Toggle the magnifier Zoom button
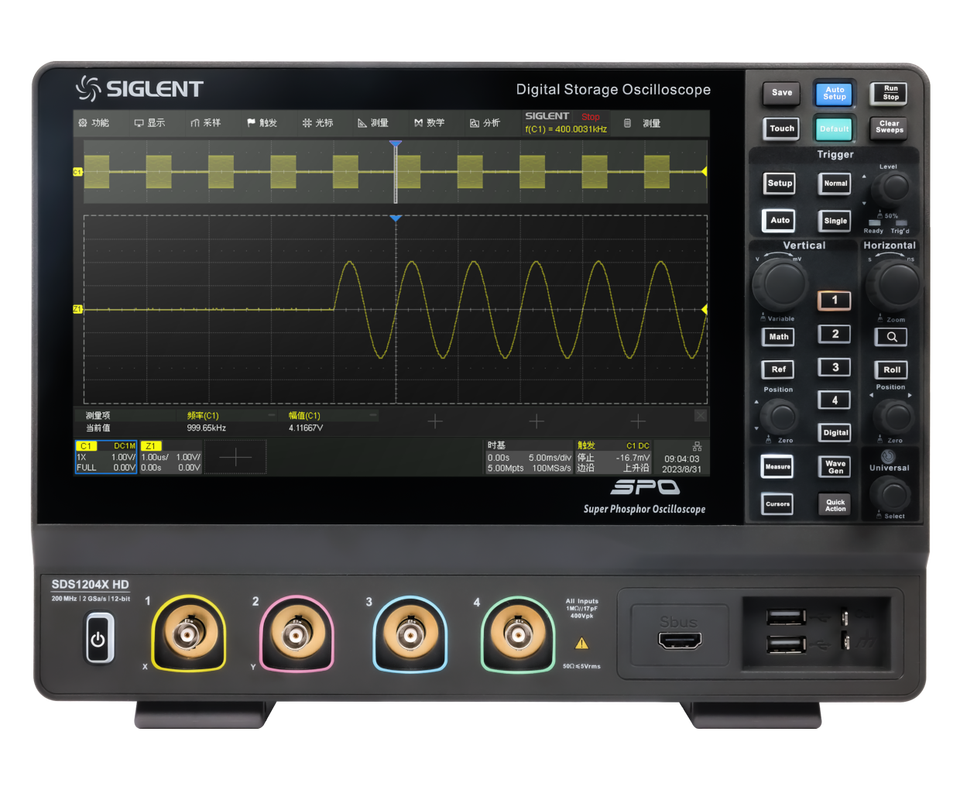Screen dimensions: 960x790 point(891,337)
